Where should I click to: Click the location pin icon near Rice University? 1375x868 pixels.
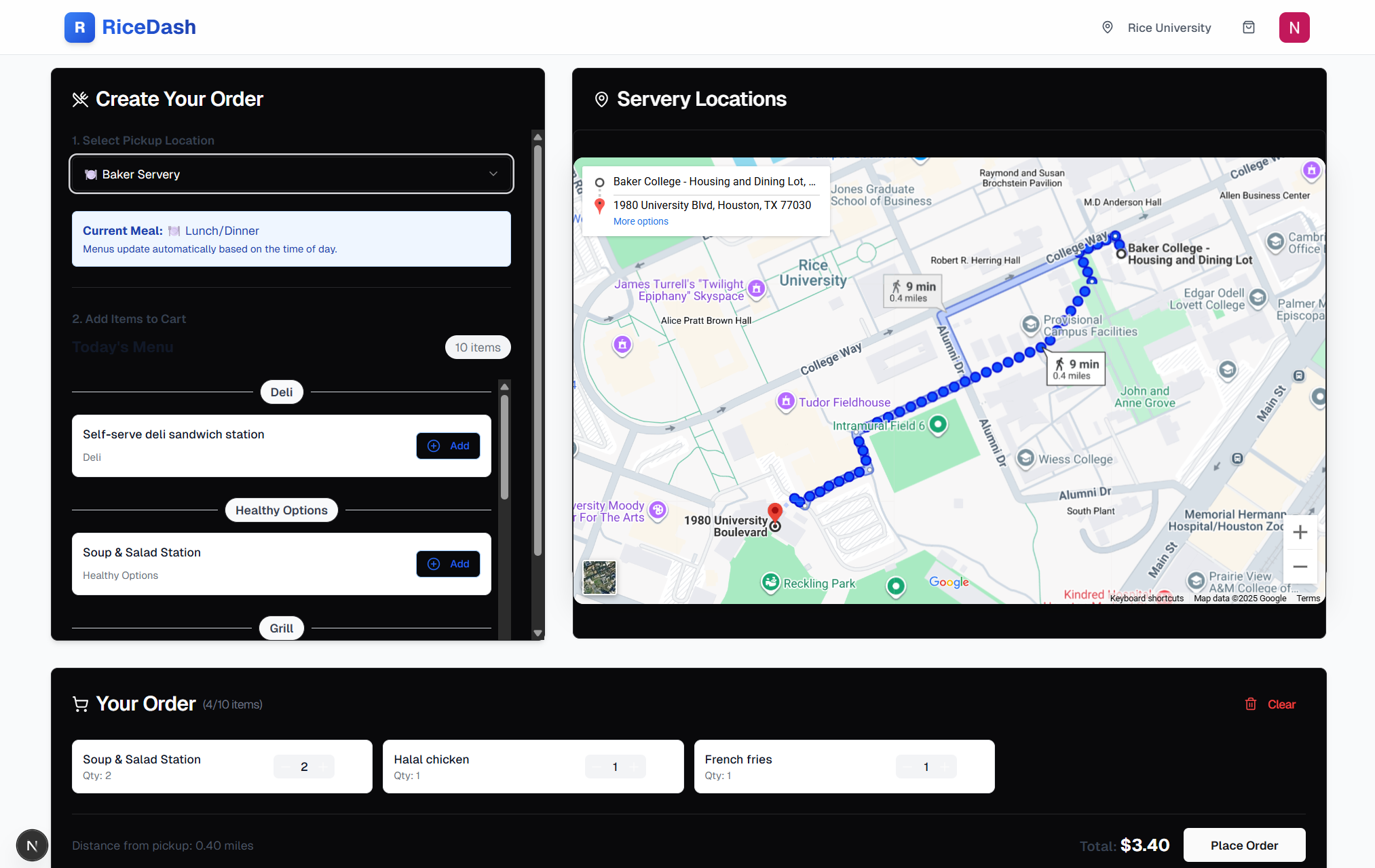point(1108,28)
